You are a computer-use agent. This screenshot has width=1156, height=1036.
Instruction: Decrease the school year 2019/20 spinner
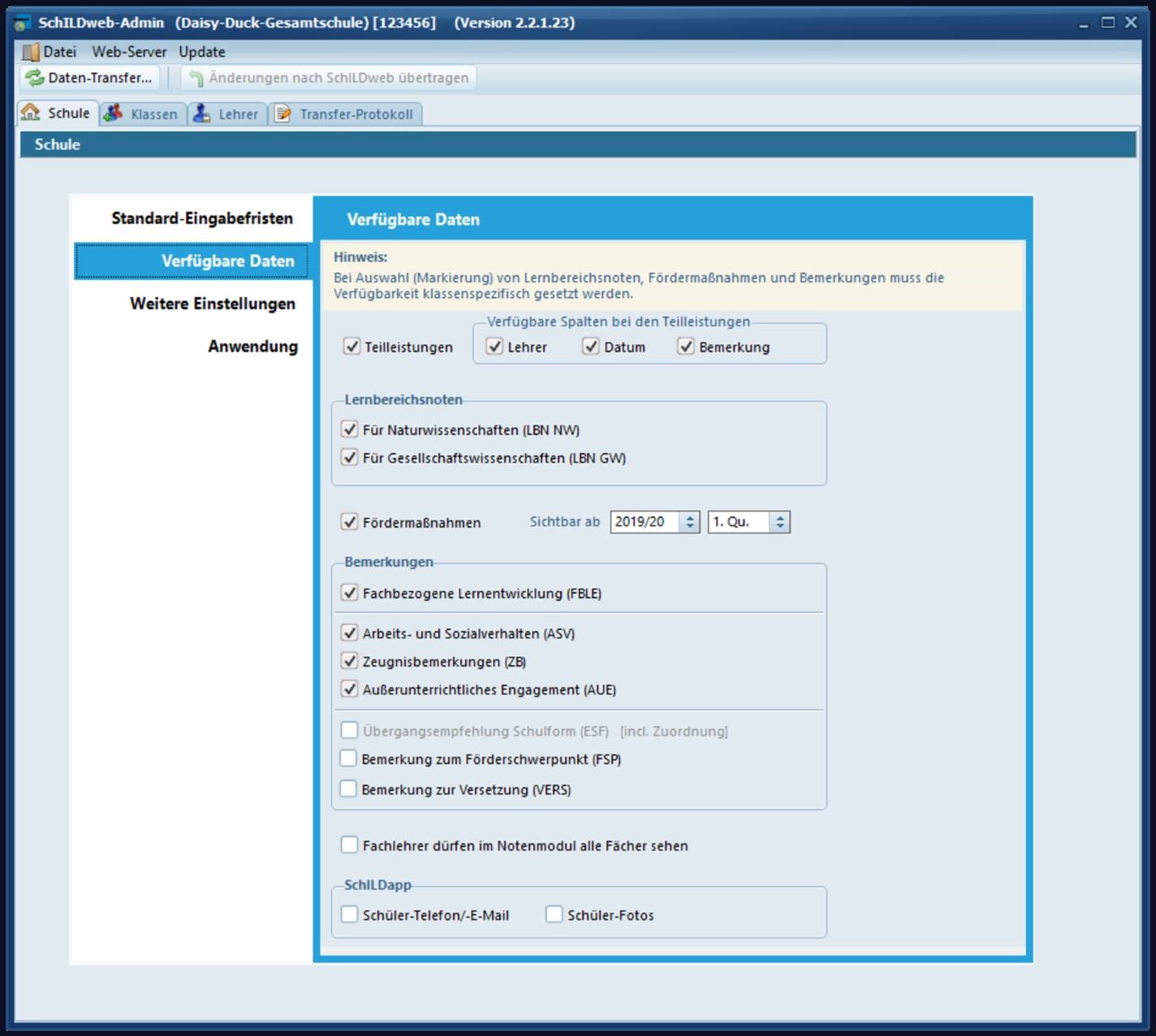[x=690, y=527]
